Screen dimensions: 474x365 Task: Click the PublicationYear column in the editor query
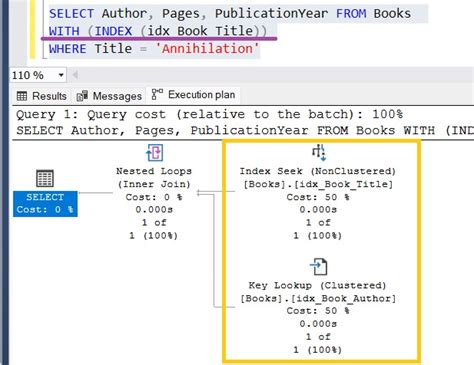pyautogui.click(x=271, y=14)
